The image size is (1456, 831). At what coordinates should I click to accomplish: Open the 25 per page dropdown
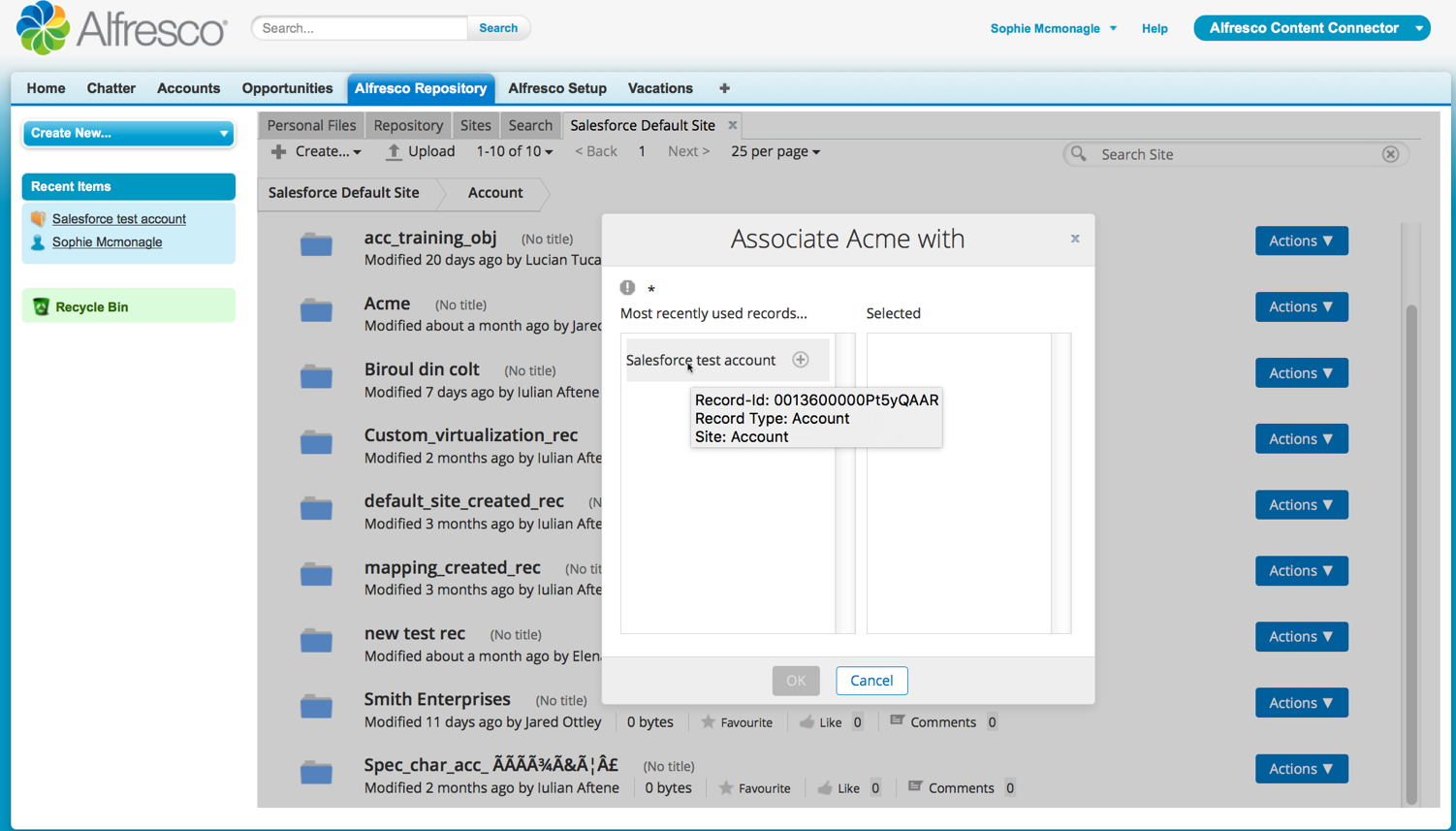tap(775, 151)
